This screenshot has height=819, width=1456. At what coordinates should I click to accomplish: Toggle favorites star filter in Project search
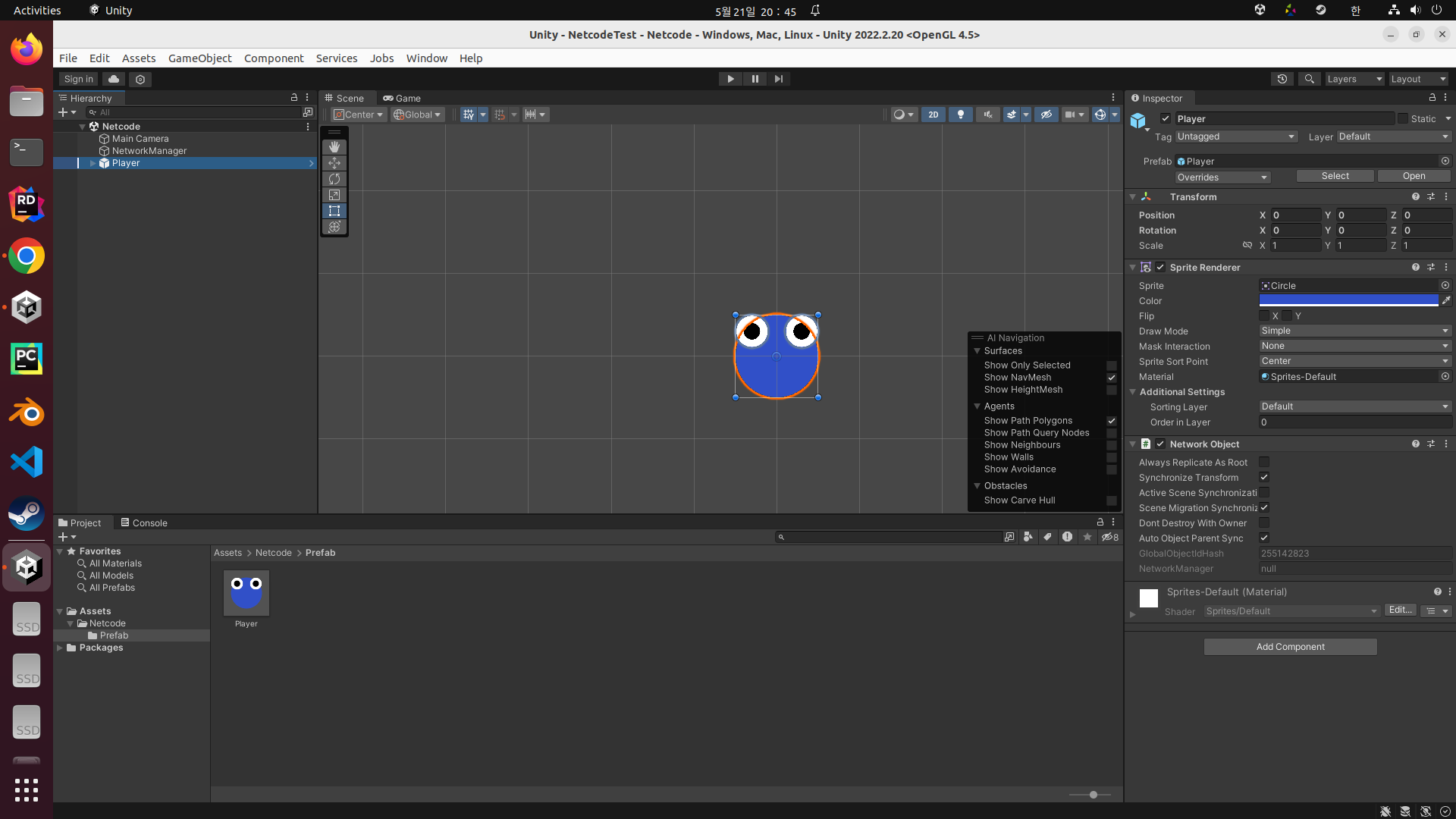(x=1087, y=537)
